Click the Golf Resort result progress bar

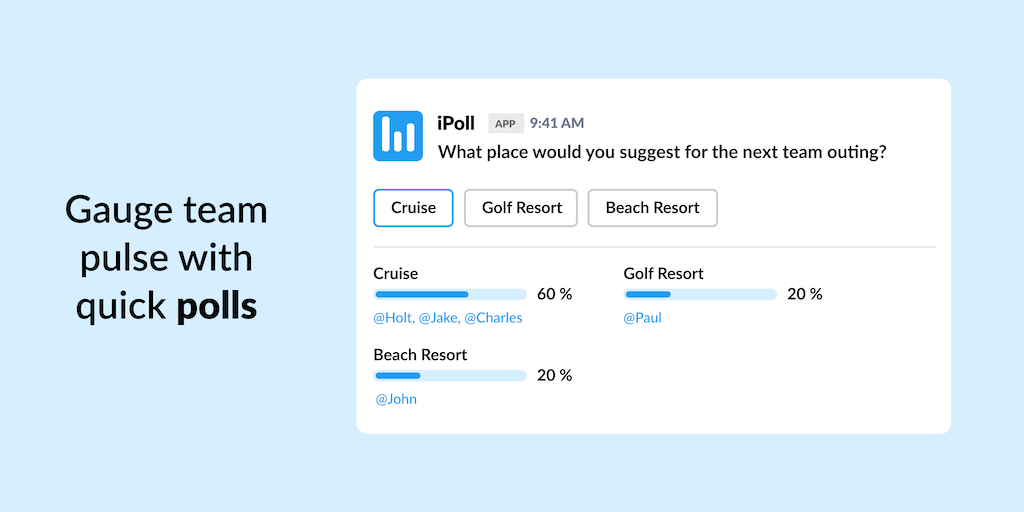click(x=700, y=294)
